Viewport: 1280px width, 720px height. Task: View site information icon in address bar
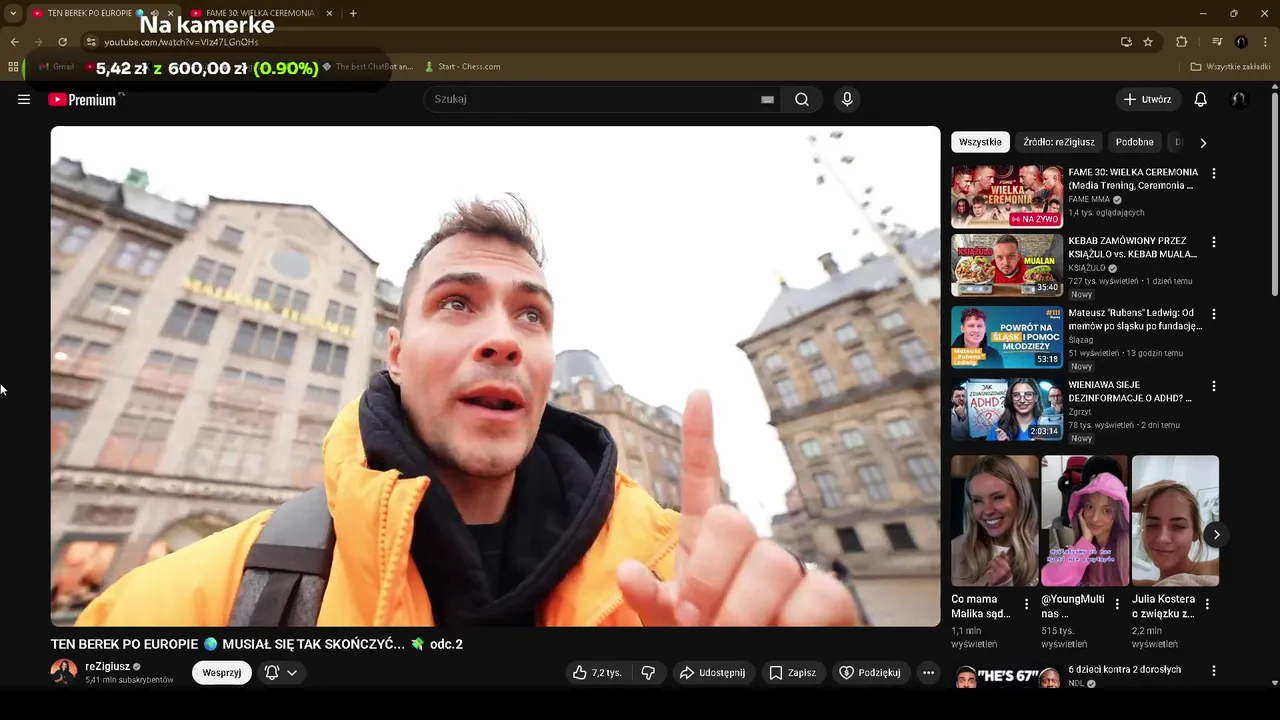(91, 42)
